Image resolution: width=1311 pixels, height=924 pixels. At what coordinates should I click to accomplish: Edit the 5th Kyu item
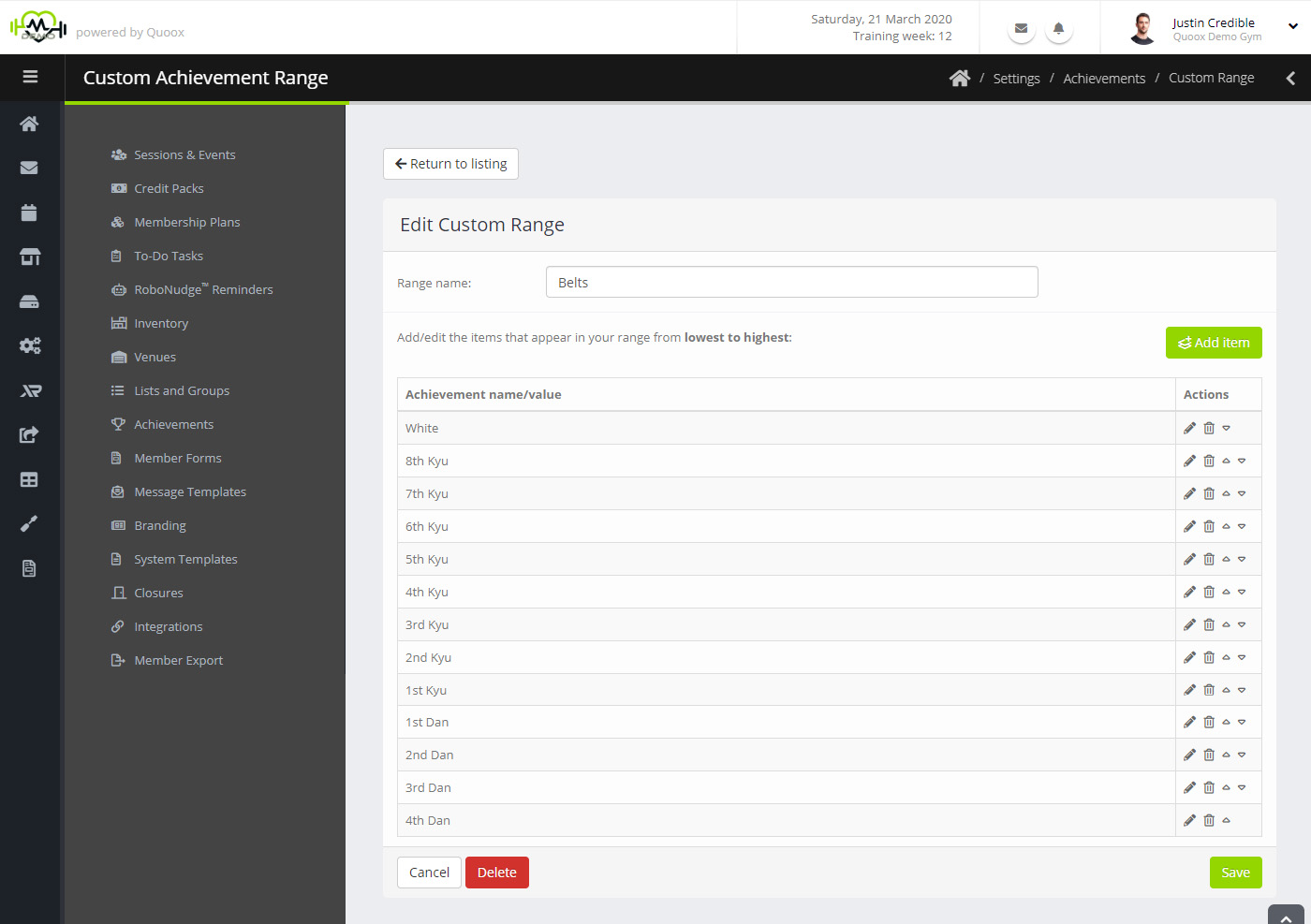tap(1189, 559)
